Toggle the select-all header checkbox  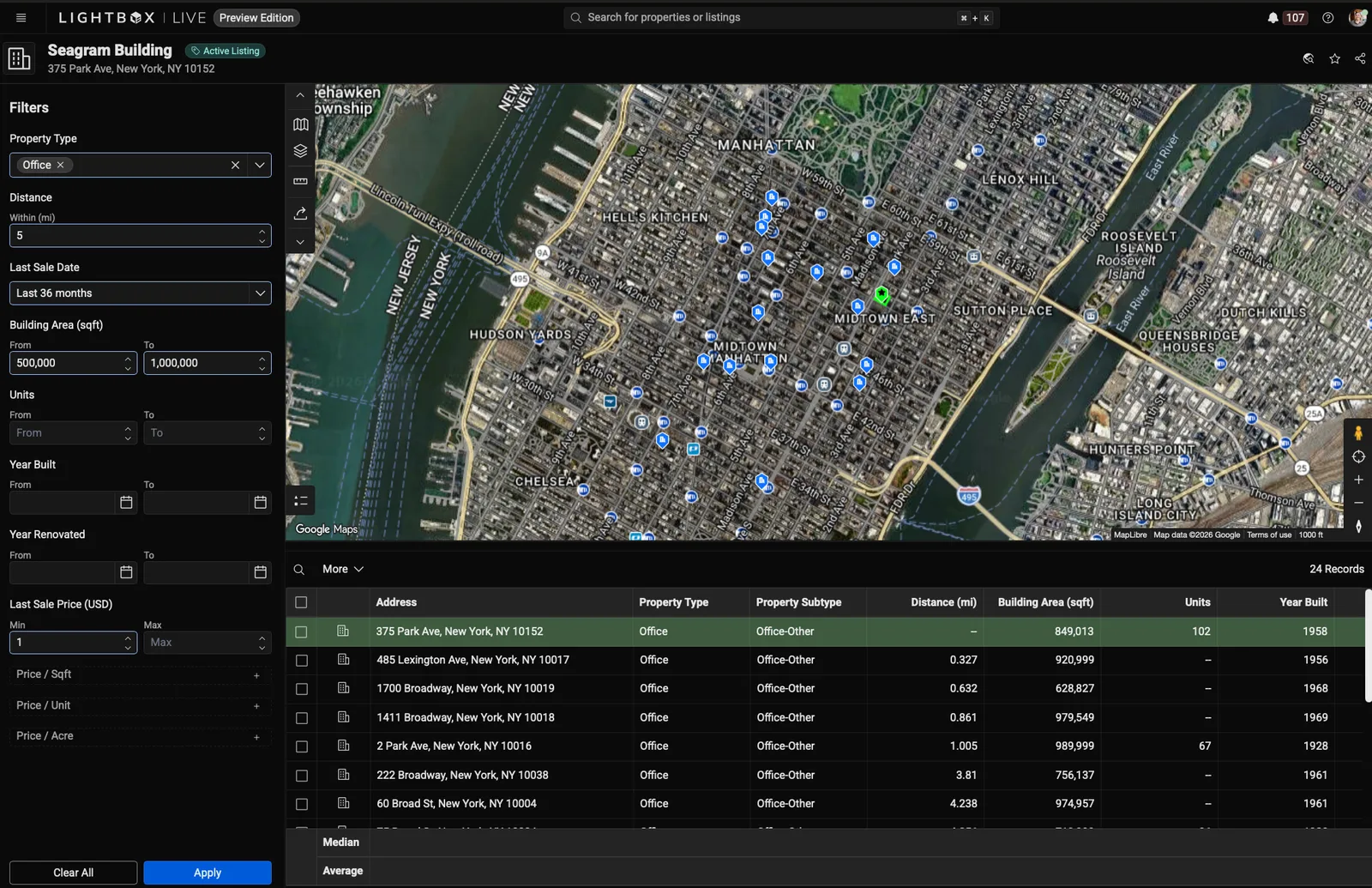point(301,602)
